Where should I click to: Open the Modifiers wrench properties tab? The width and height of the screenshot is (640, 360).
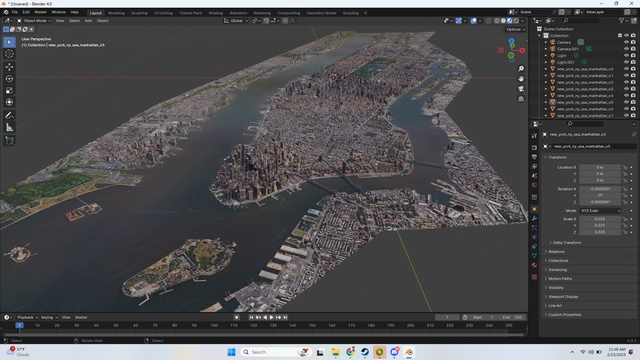[534, 218]
